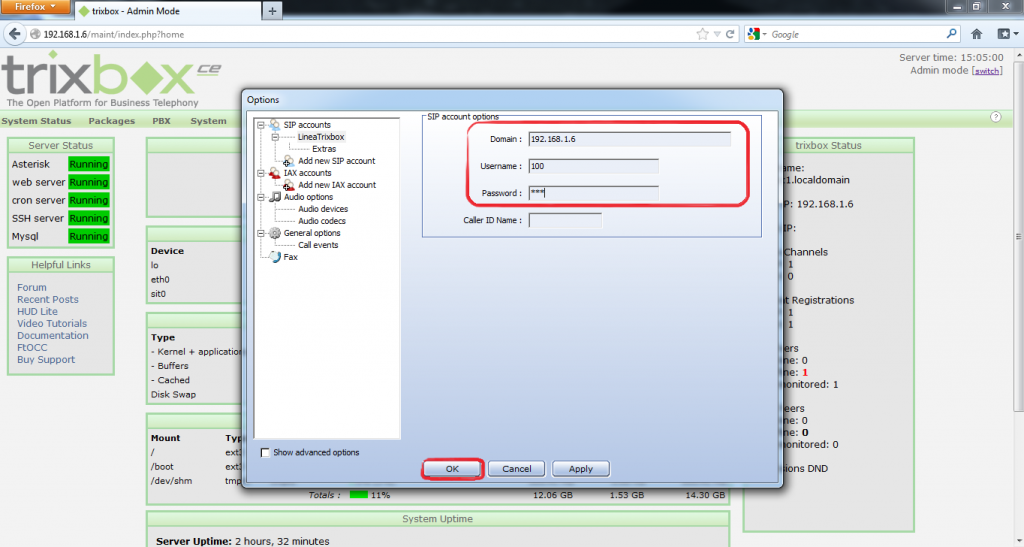Click the Username input field
The width and height of the screenshot is (1024, 547).
pos(594,166)
